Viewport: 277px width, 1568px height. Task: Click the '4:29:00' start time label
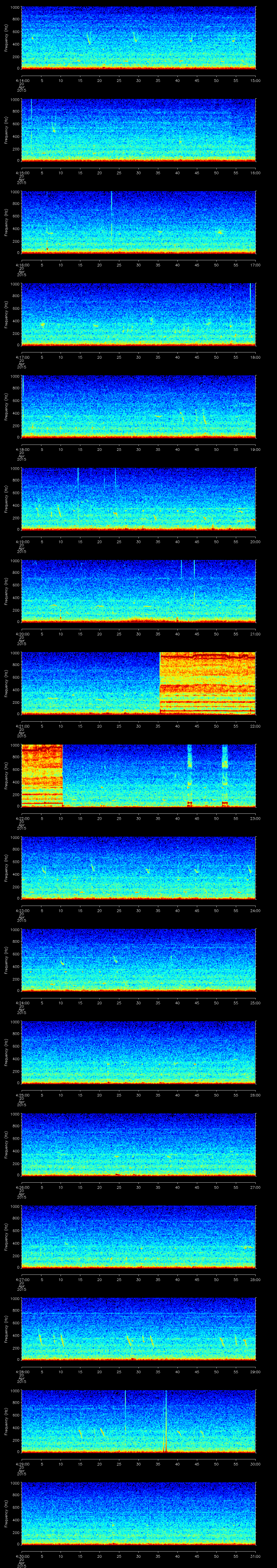click(22, 1463)
